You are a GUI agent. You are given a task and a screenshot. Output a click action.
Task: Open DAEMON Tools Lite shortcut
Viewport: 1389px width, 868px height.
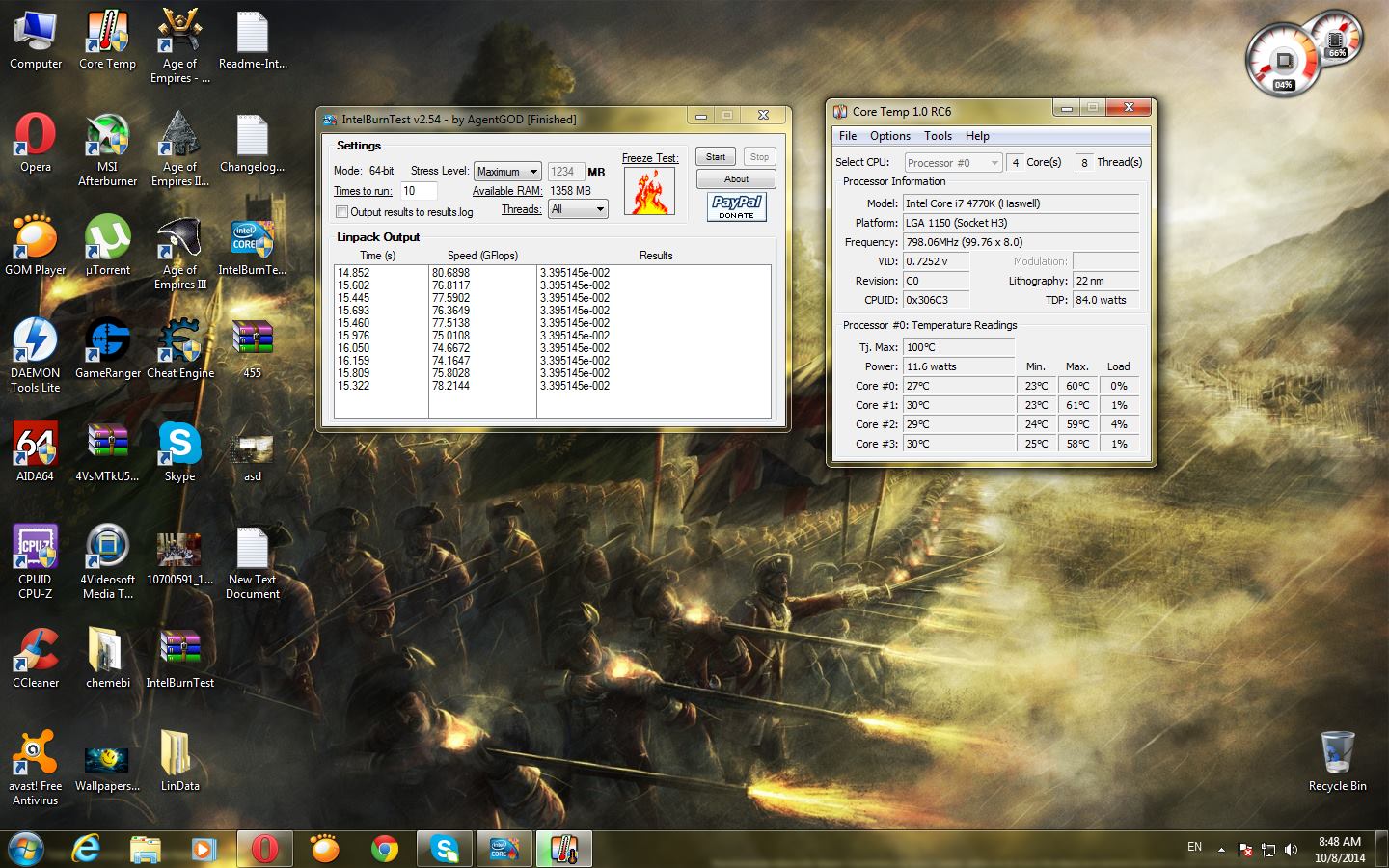(36, 341)
